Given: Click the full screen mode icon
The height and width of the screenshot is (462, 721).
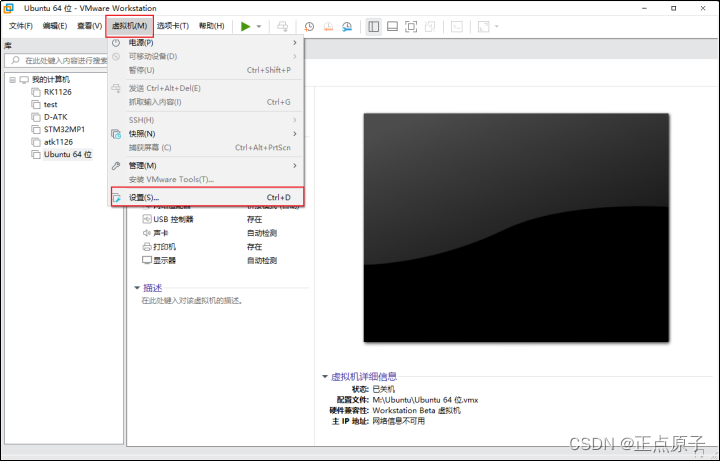Looking at the screenshot, I should click(411, 27).
